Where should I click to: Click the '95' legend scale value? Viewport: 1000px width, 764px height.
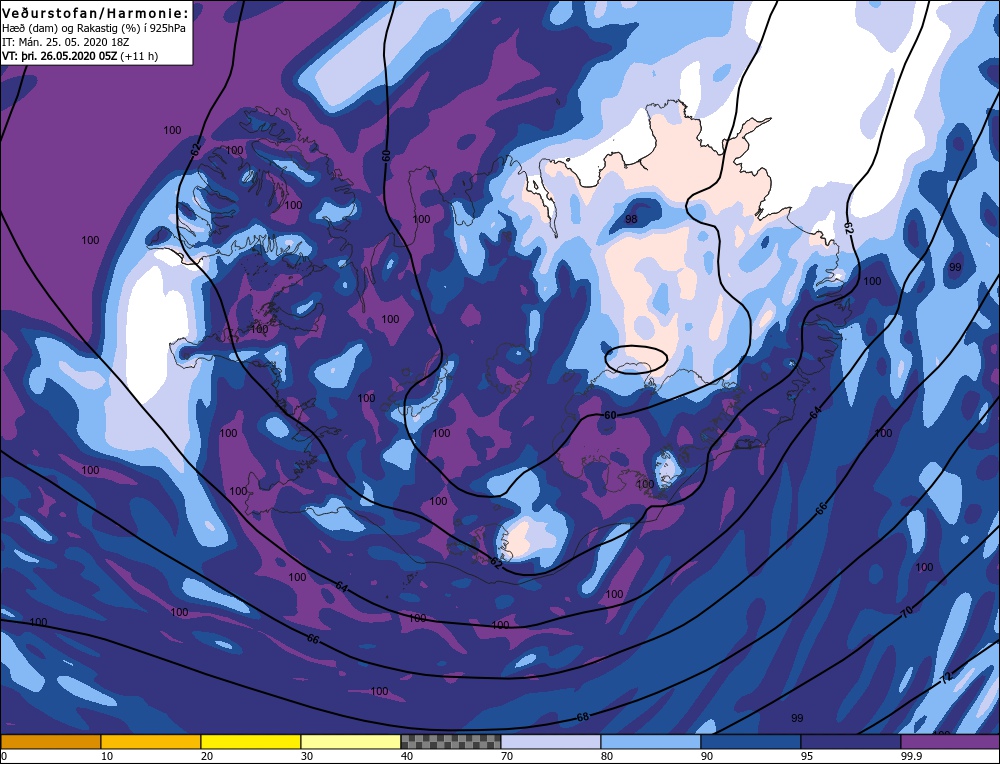tap(806, 756)
